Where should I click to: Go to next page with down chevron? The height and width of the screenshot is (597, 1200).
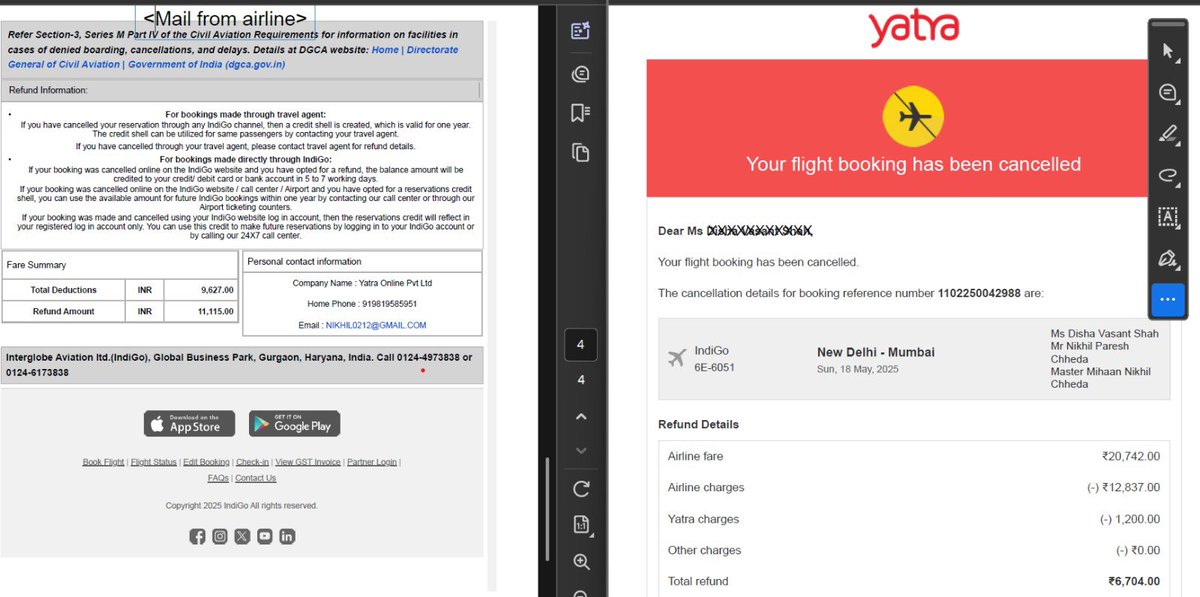click(581, 451)
